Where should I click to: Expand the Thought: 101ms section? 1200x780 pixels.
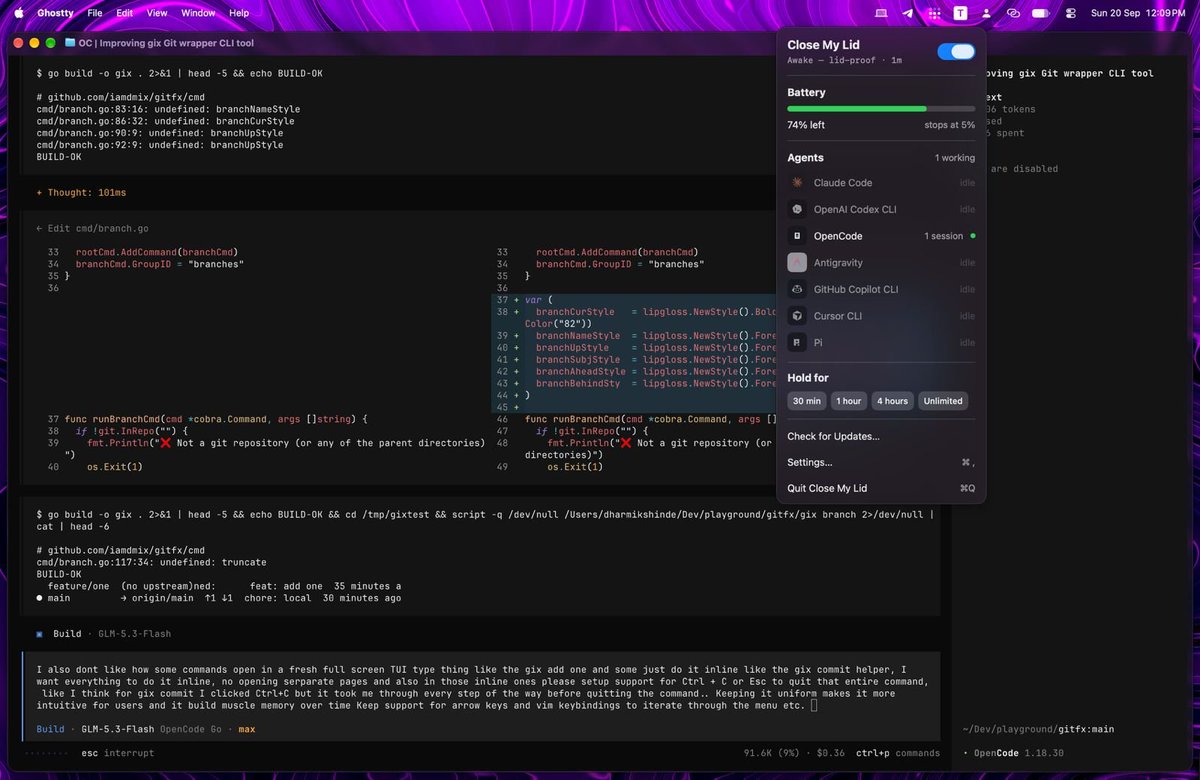81,192
